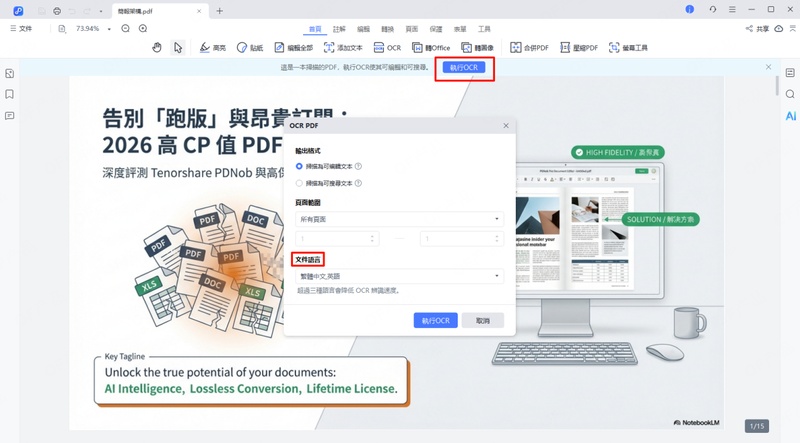The height and width of the screenshot is (443, 800).
Task: Open the screenshot/crop tool in the toolbar
Action: 628,47
